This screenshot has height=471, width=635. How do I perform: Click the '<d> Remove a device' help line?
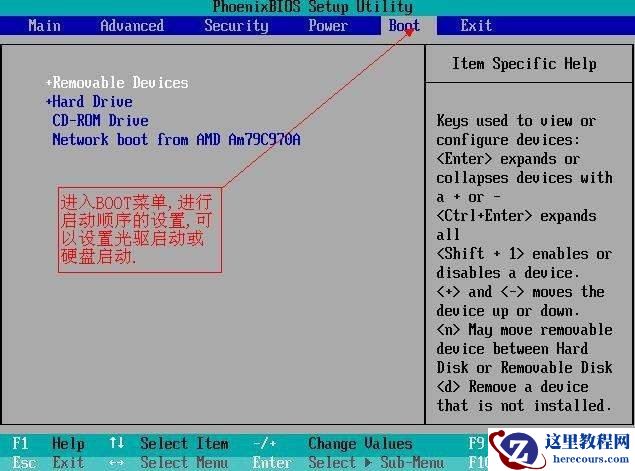click(512, 387)
